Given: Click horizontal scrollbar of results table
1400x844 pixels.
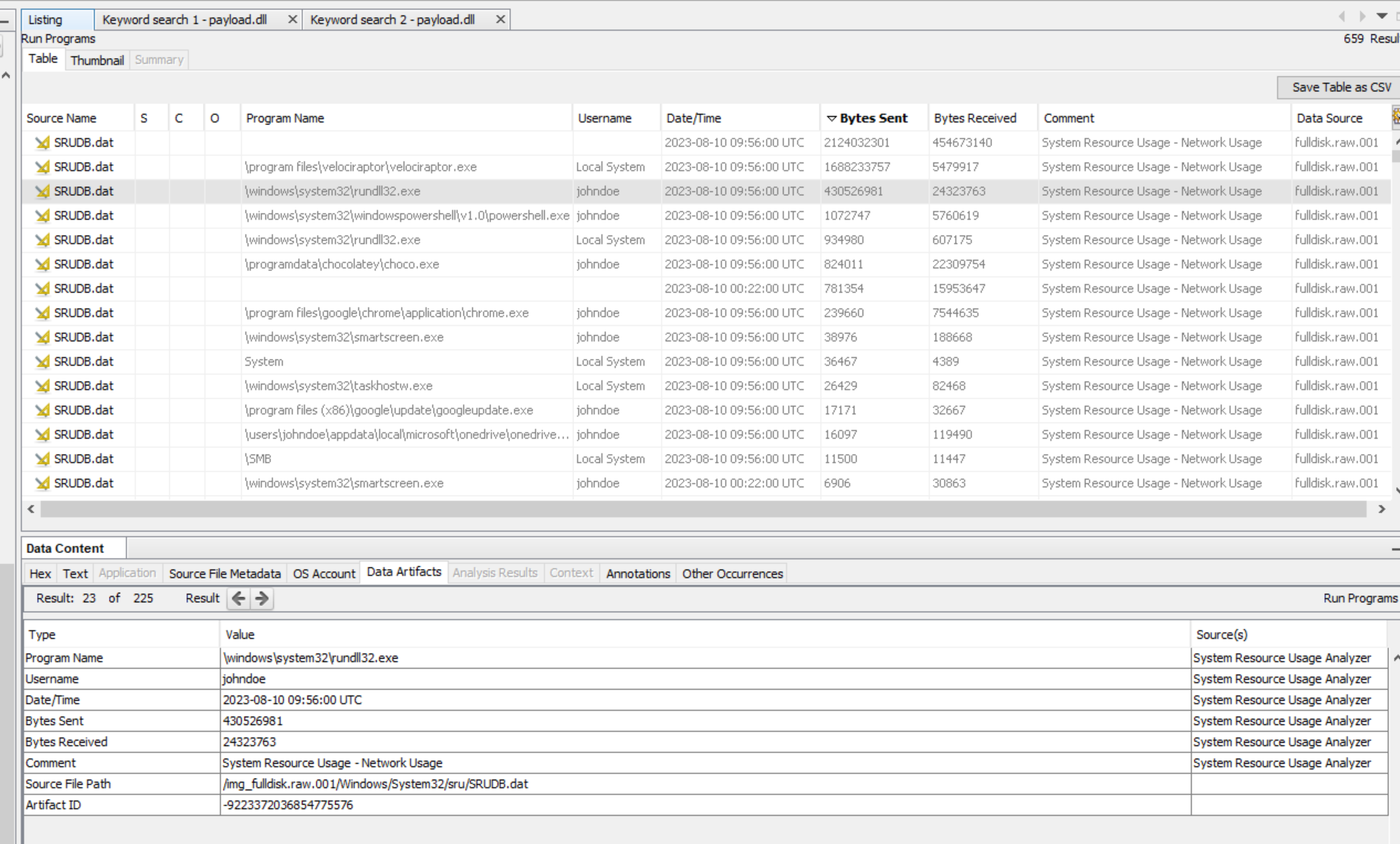Looking at the screenshot, I should 703,509.
